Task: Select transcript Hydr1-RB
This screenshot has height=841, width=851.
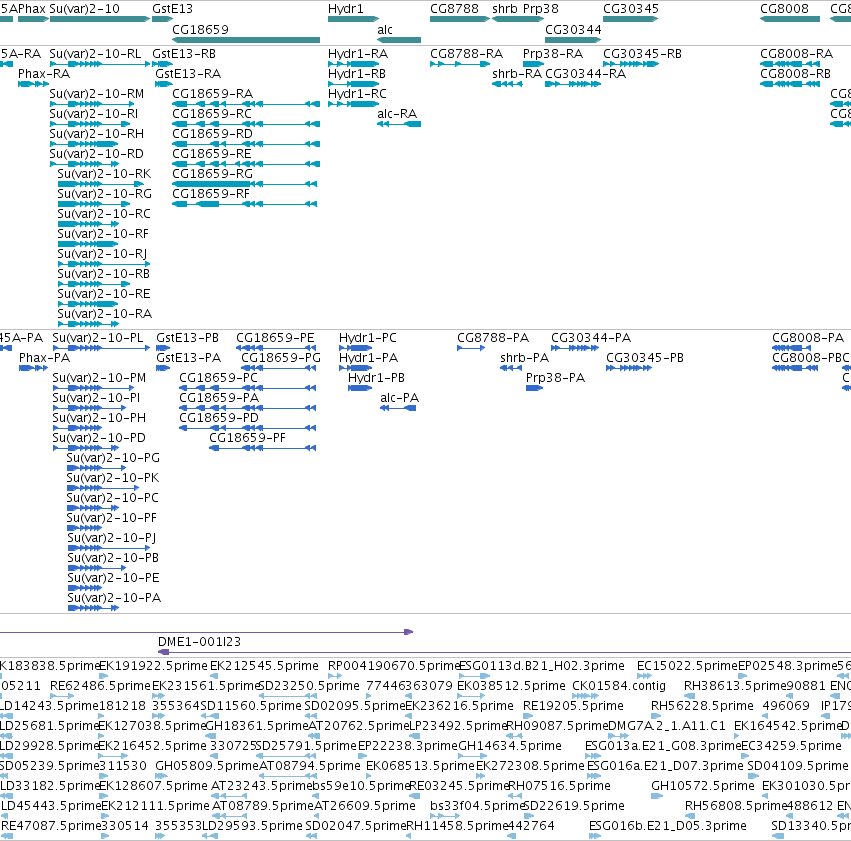Action: click(x=353, y=84)
